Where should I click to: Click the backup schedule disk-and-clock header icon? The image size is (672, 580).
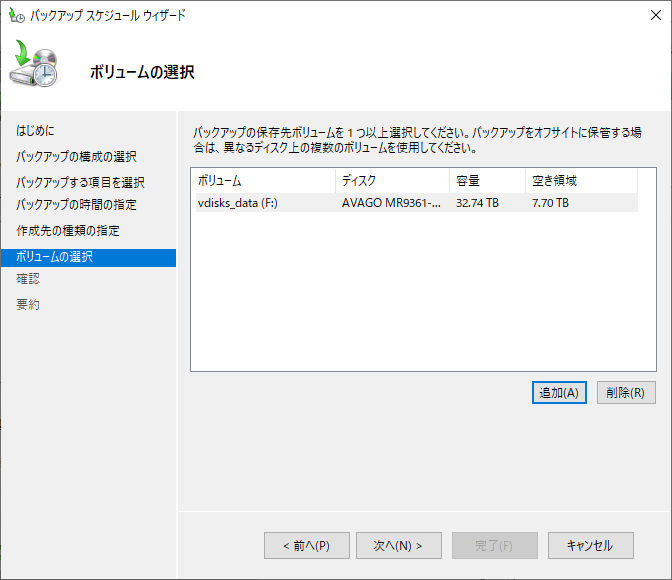pos(34,63)
